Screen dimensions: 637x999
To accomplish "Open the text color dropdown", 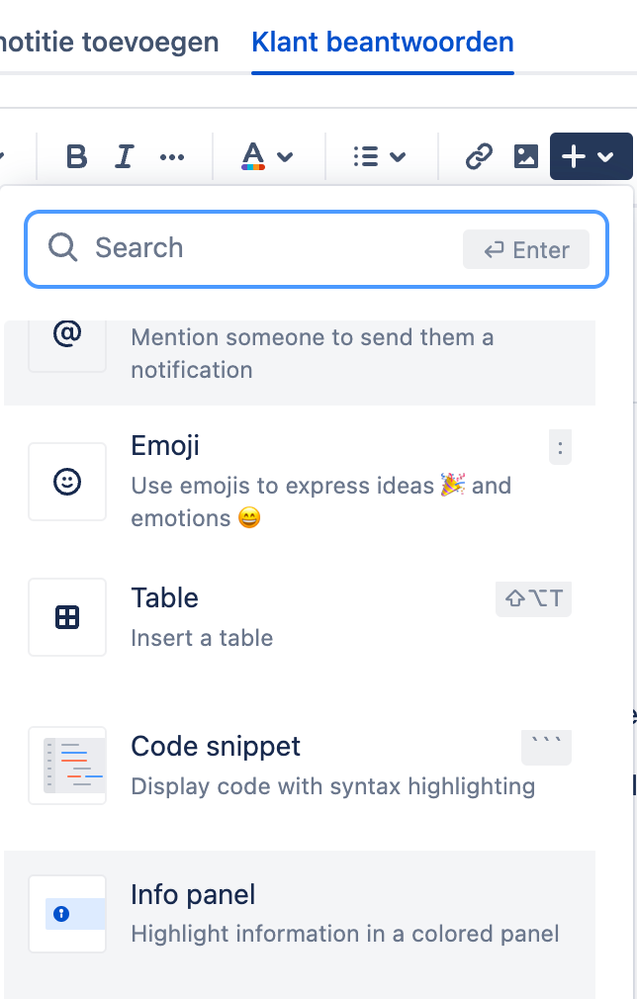I will tap(267, 157).
